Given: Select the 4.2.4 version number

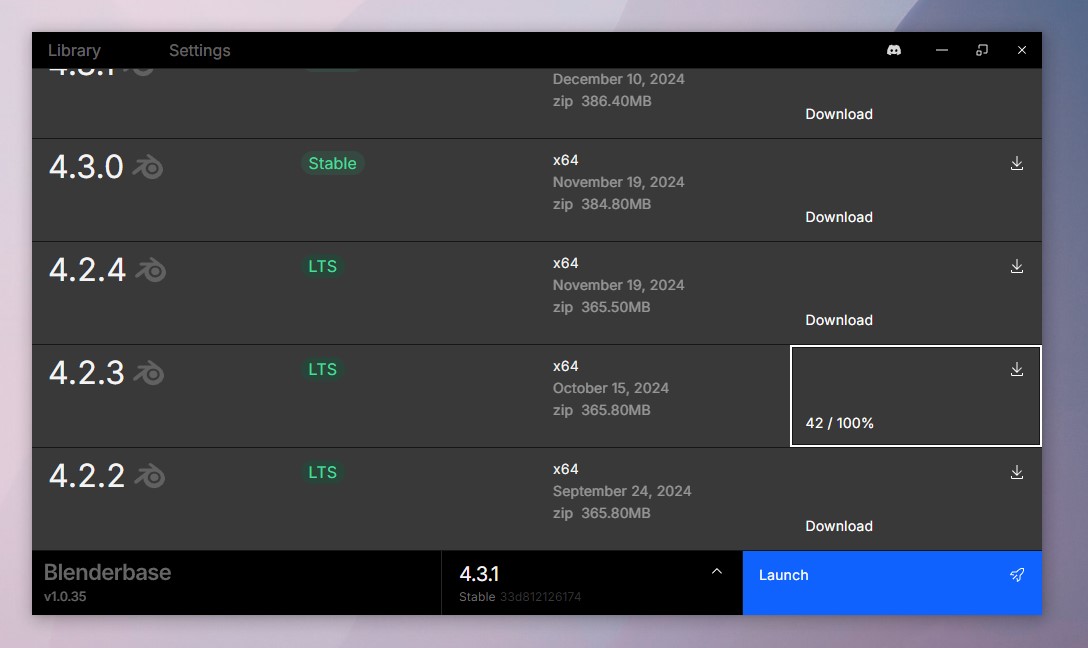Looking at the screenshot, I should [x=87, y=270].
